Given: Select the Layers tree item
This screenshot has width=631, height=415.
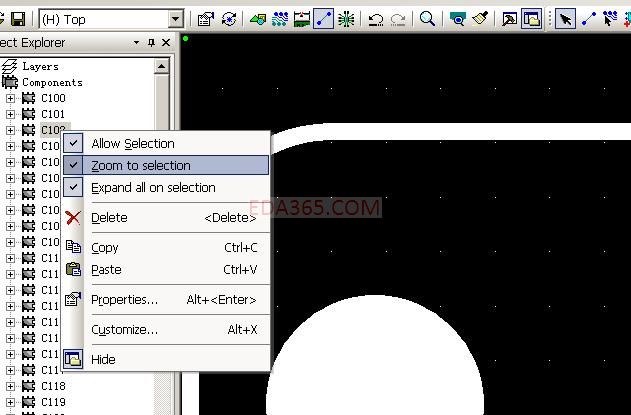Looking at the screenshot, I should [40, 66].
